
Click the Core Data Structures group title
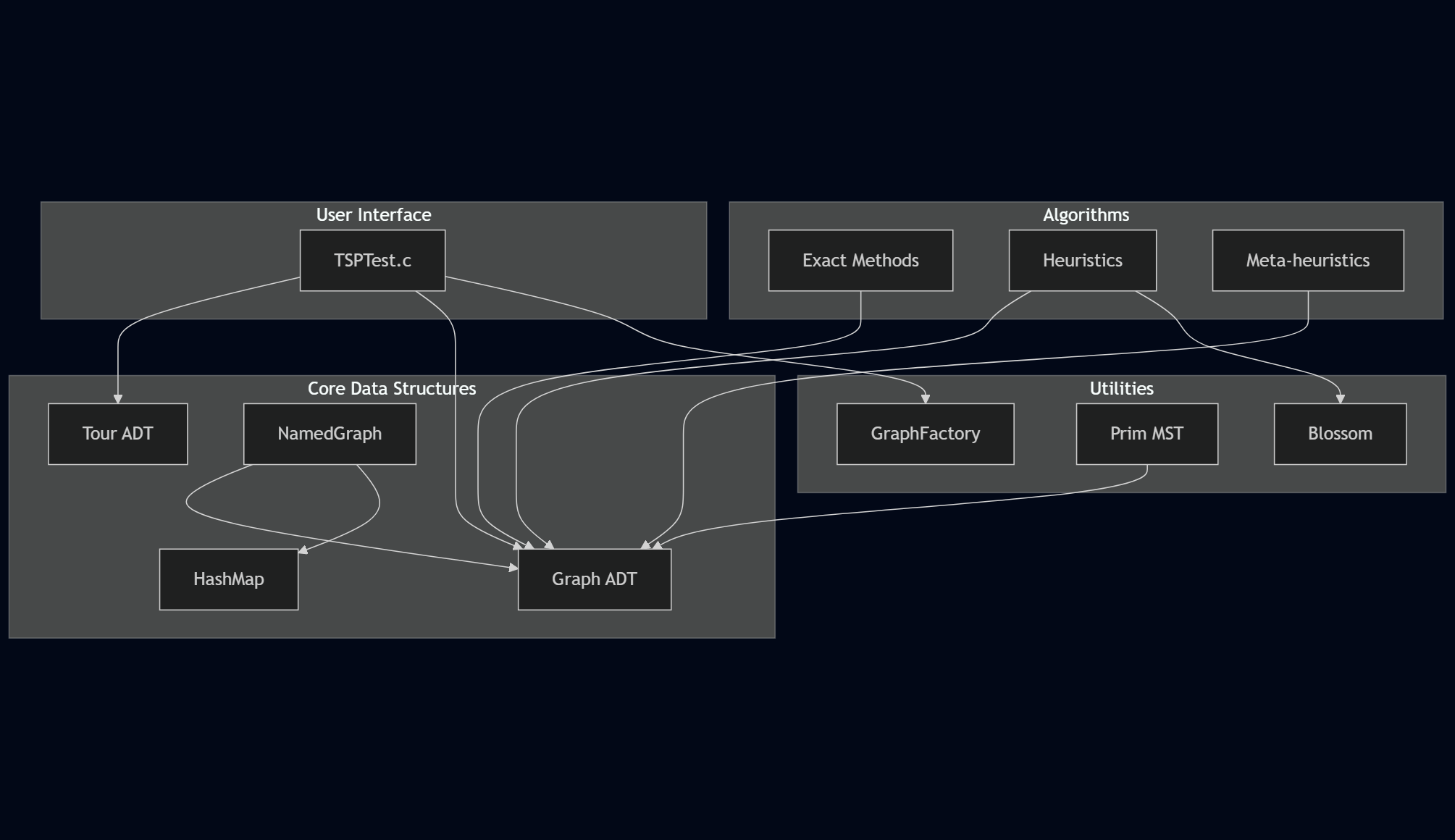[392, 389]
